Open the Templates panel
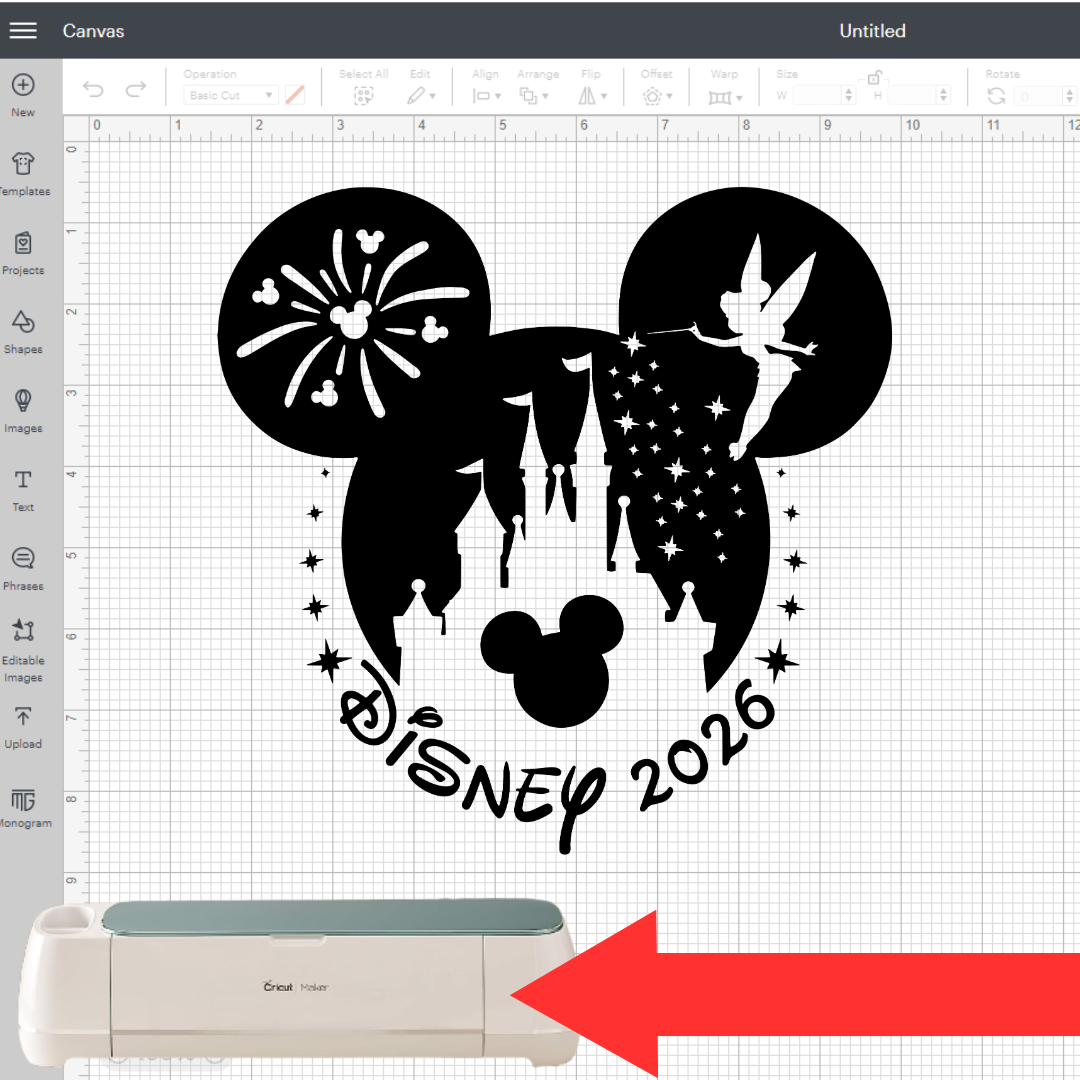Image resolution: width=1080 pixels, height=1080 pixels. pos(23,175)
